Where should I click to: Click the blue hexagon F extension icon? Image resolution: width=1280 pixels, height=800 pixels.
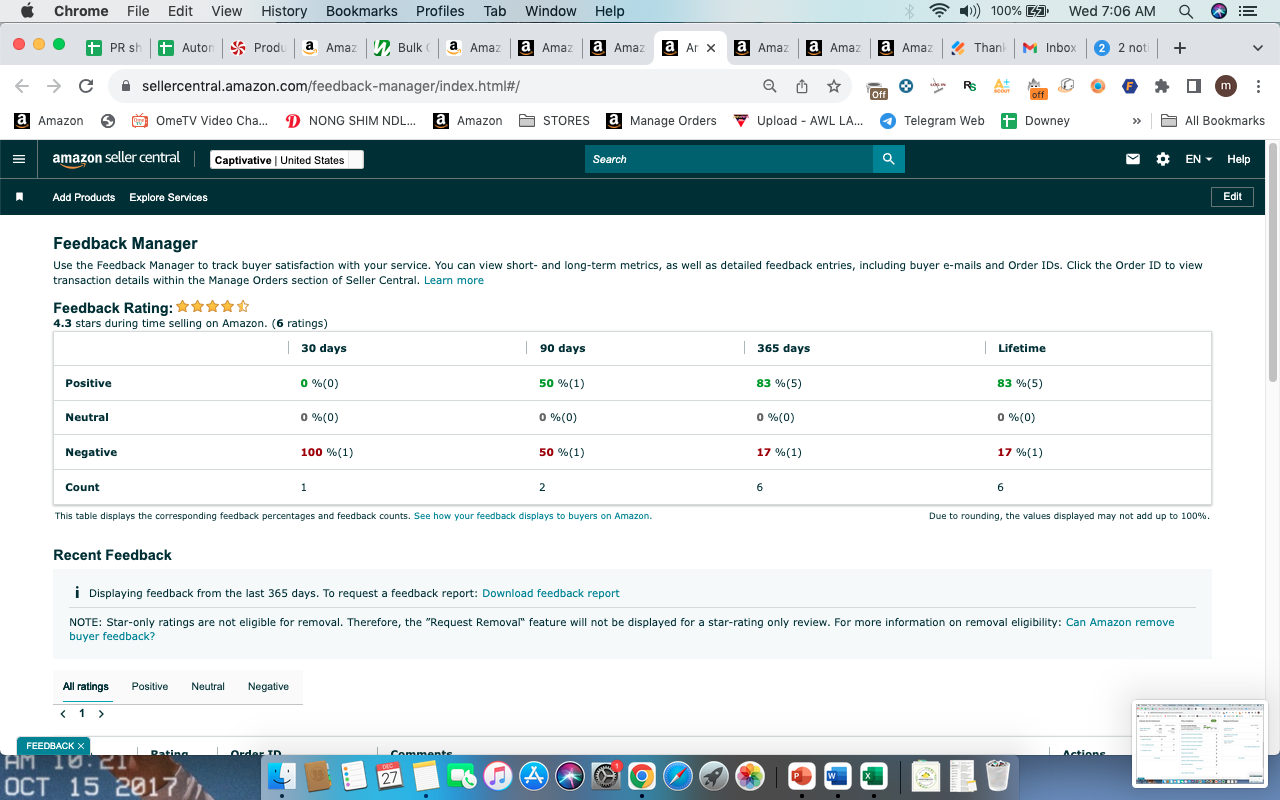click(x=1130, y=87)
